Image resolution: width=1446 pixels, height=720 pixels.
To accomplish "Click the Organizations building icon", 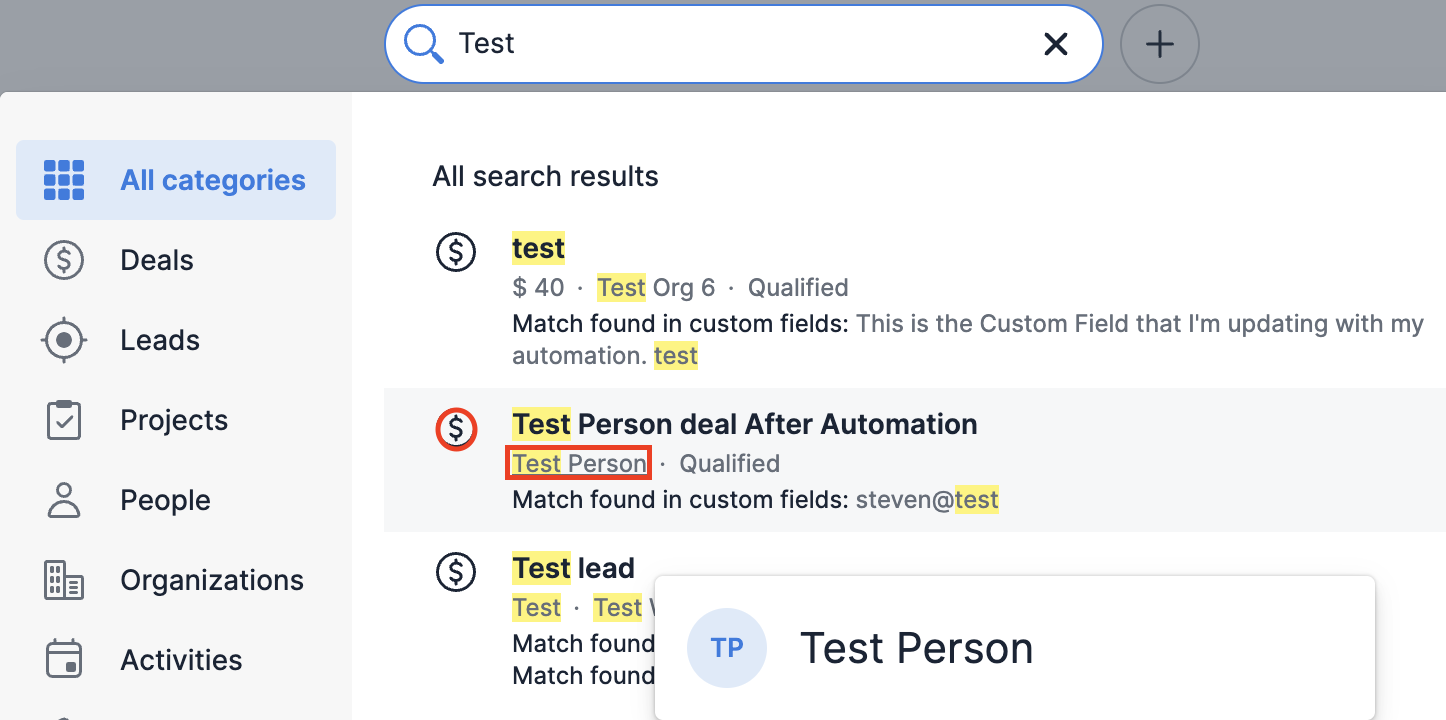I will (x=64, y=580).
